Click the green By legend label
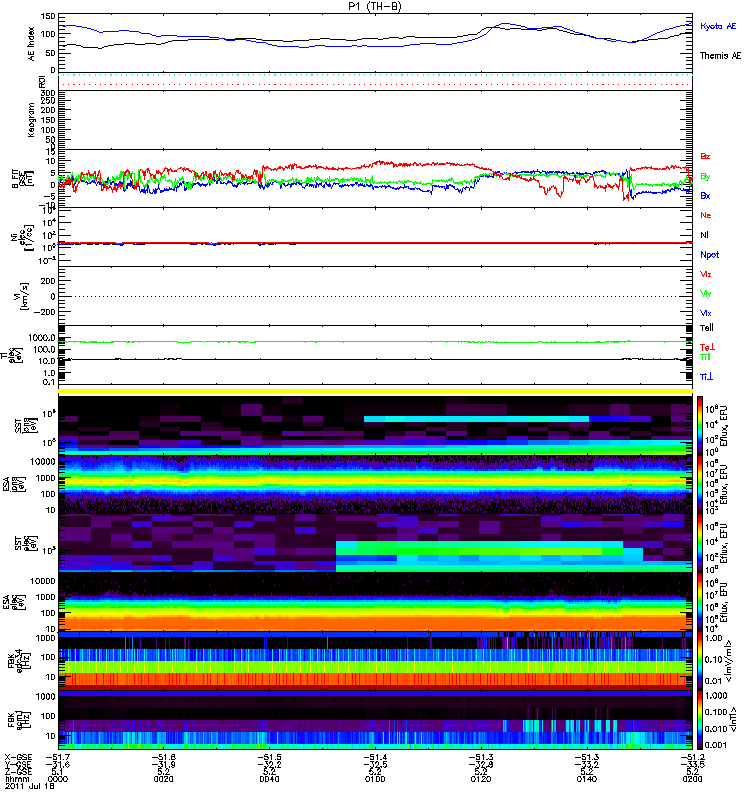 click(x=705, y=177)
